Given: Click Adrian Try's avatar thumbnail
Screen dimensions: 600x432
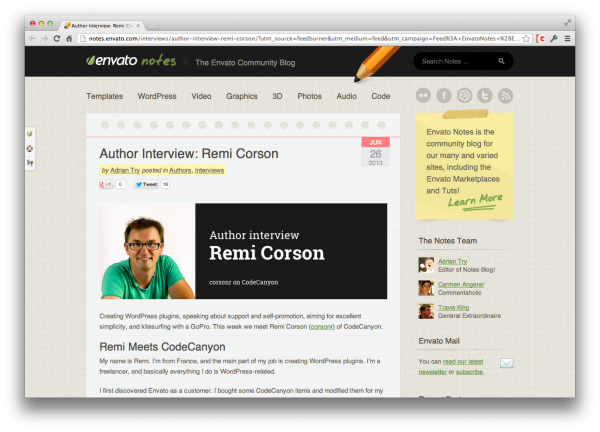Looking at the screenshot, I should point(426,265).
